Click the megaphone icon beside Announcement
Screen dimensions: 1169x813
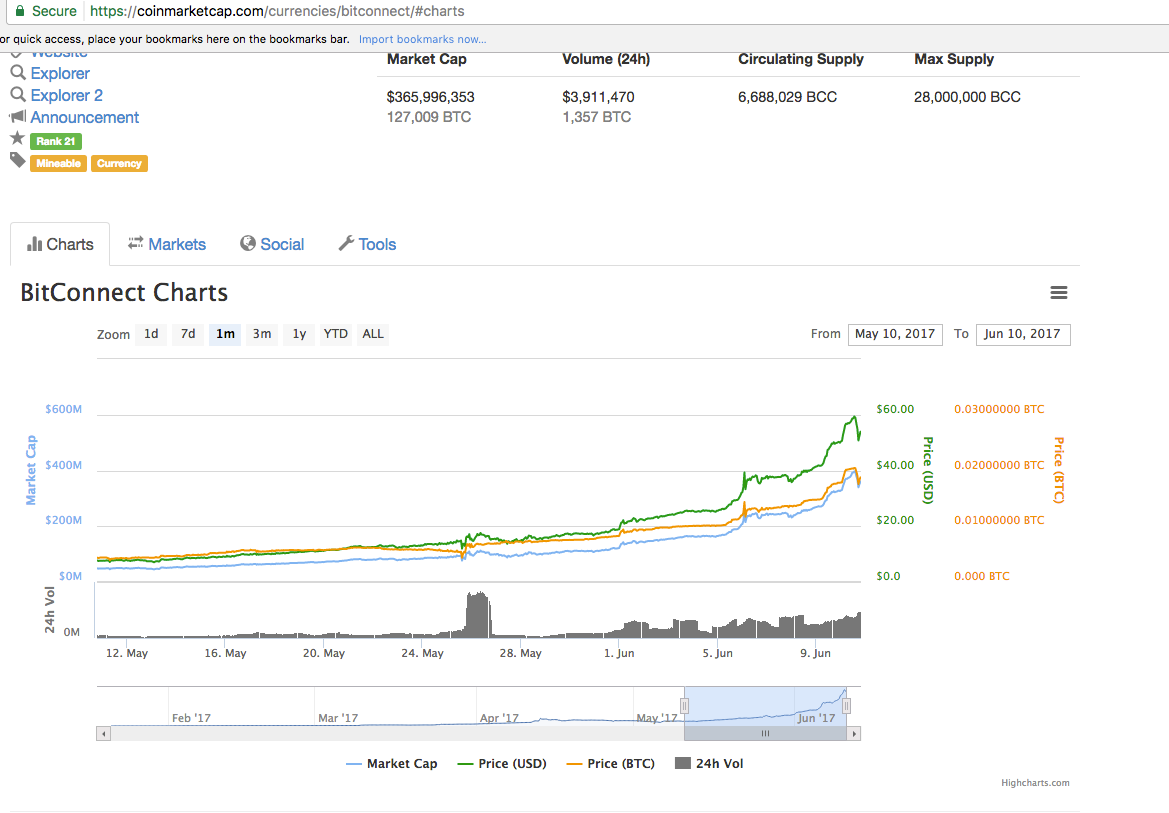tap(18, 116)
